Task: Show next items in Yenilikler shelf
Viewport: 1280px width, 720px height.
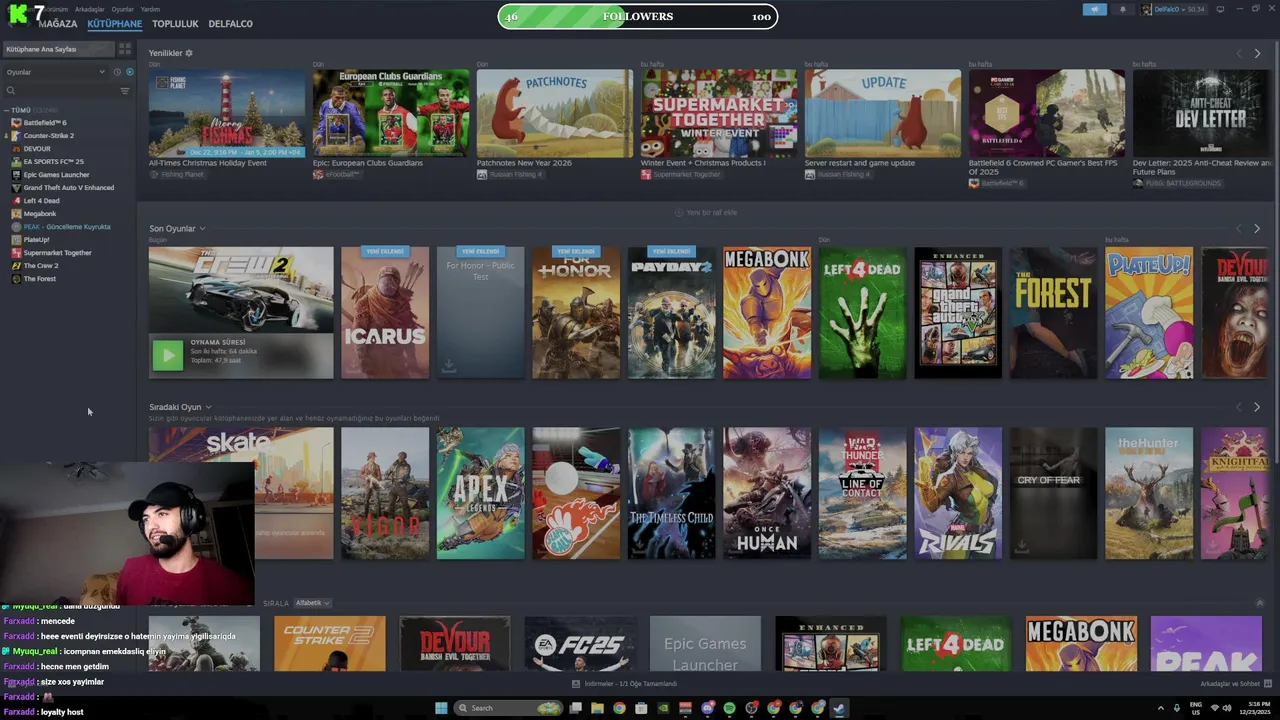Action: pyautogui.click(x=1257, y=54)
